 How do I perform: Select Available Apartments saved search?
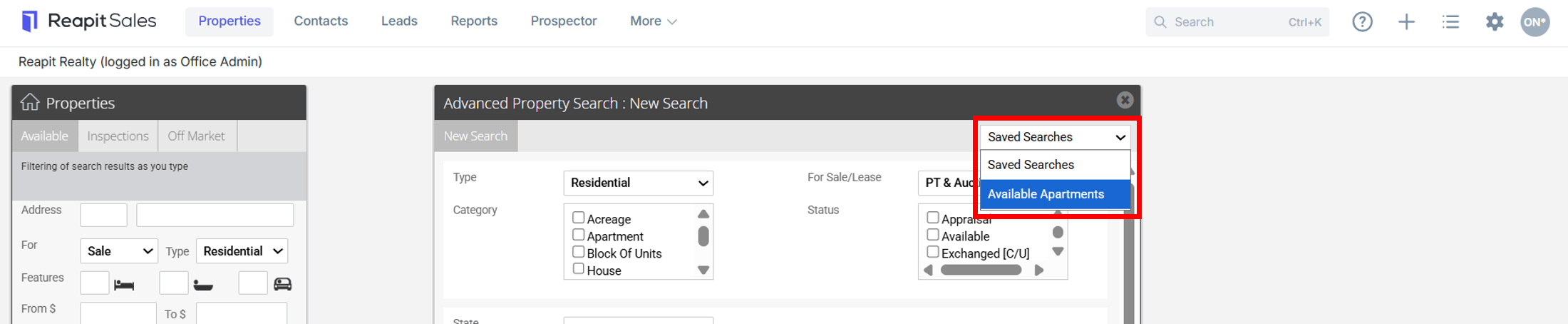click(1055, 194)
